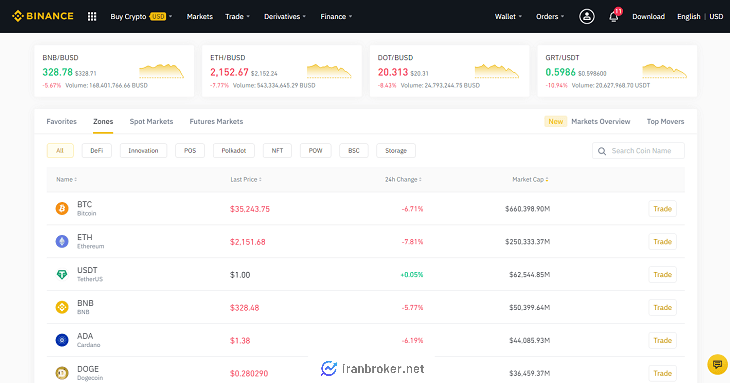The image size is (730, 383).
Task: Open the Markets Overview tab
Action: pyautogui.click(x=601, y=121)
